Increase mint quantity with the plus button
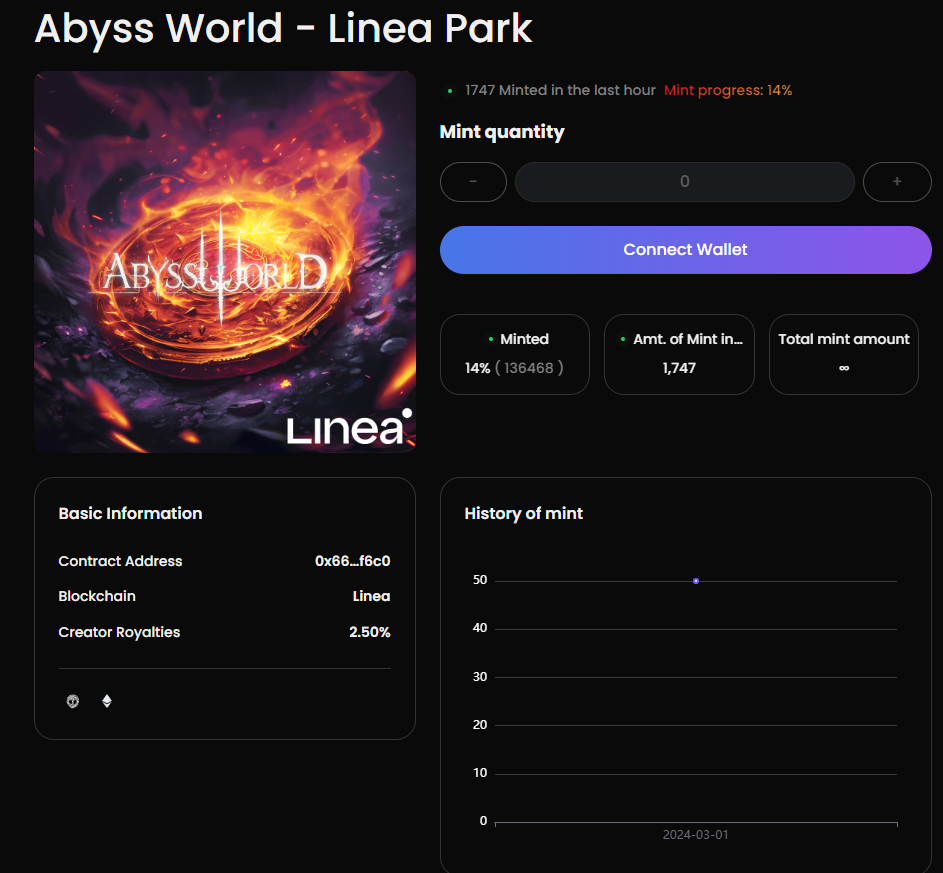 coord(897,182)
